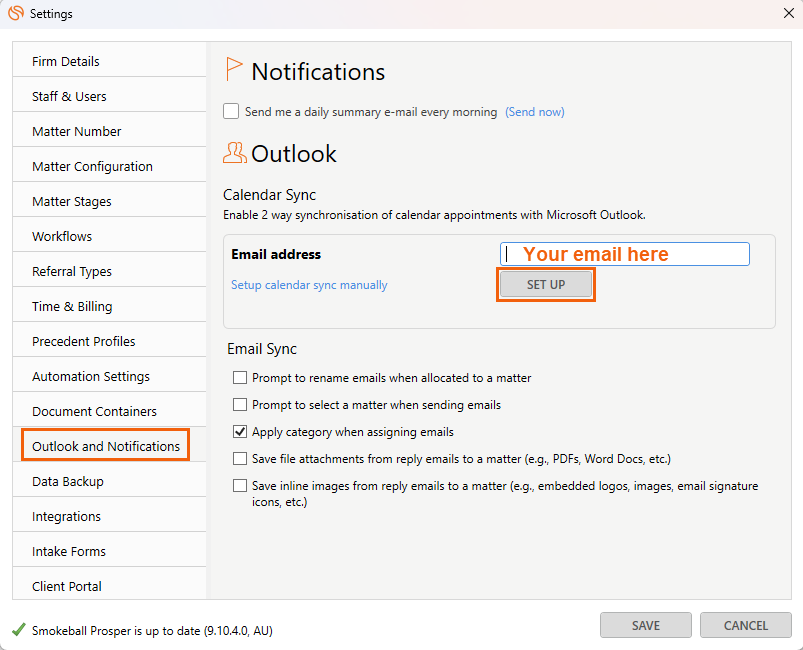Click Setup calendar sync manually link
The width and height of the screenshot is (803, 650).
[309, 285]
